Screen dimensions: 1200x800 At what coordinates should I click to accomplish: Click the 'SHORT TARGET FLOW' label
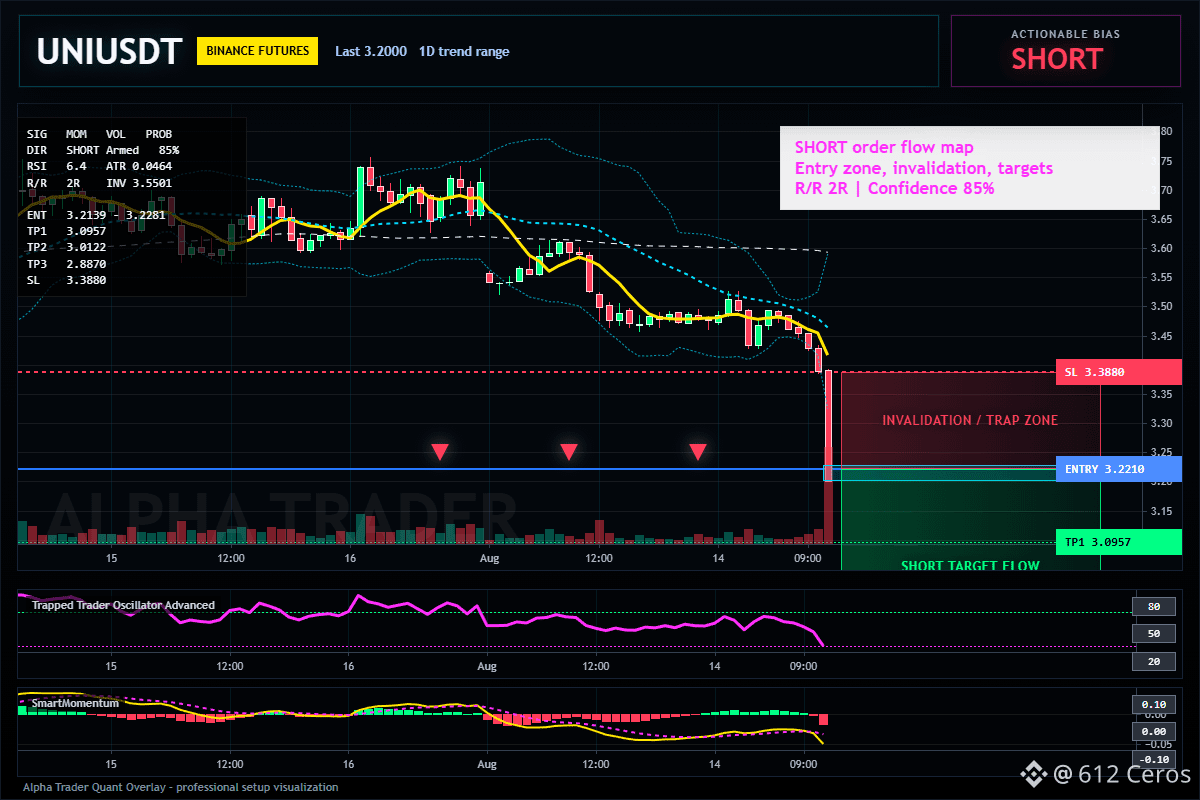point(970,565)
